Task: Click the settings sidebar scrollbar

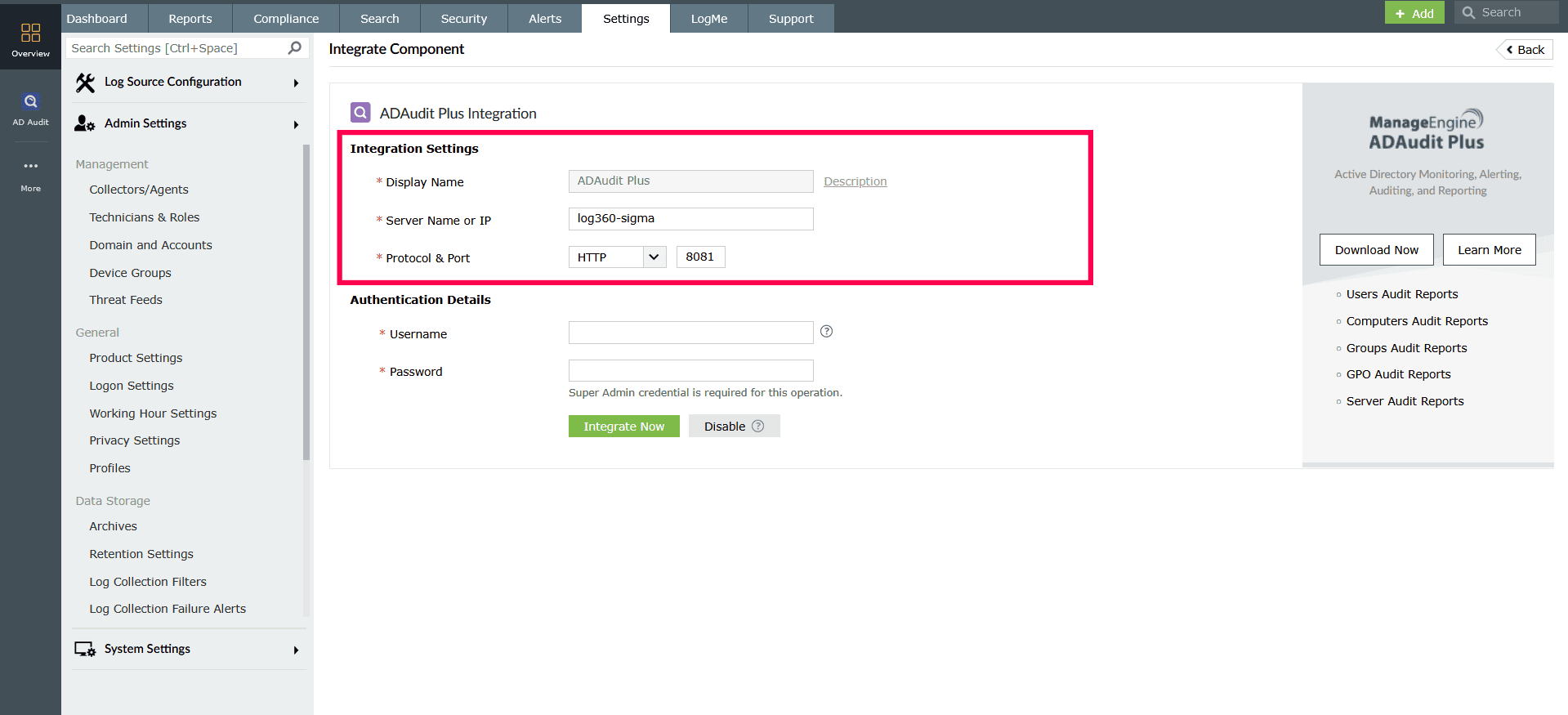Action: 306,302
